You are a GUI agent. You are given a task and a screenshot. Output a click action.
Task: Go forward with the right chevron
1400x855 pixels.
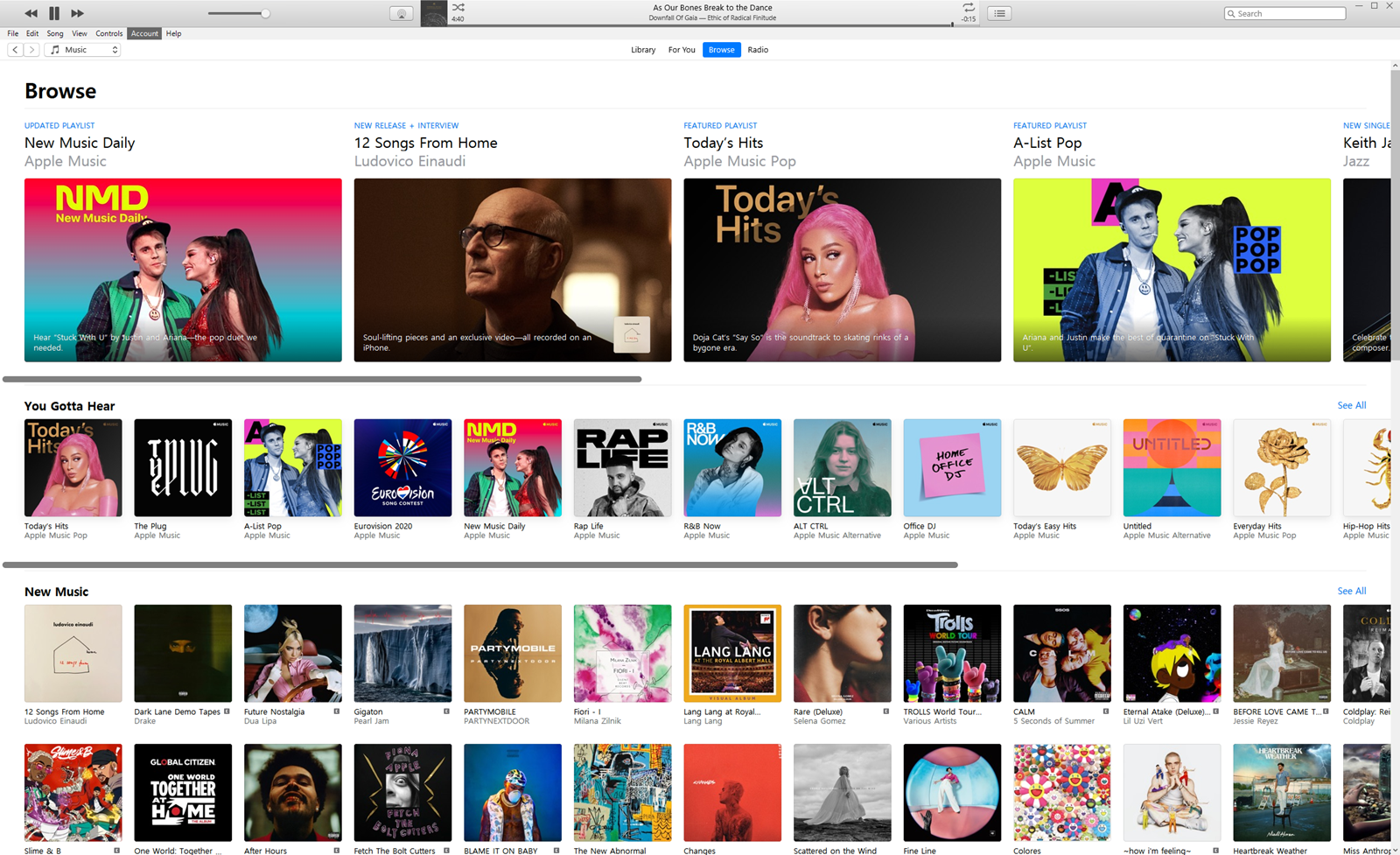(x=31, y=50)
